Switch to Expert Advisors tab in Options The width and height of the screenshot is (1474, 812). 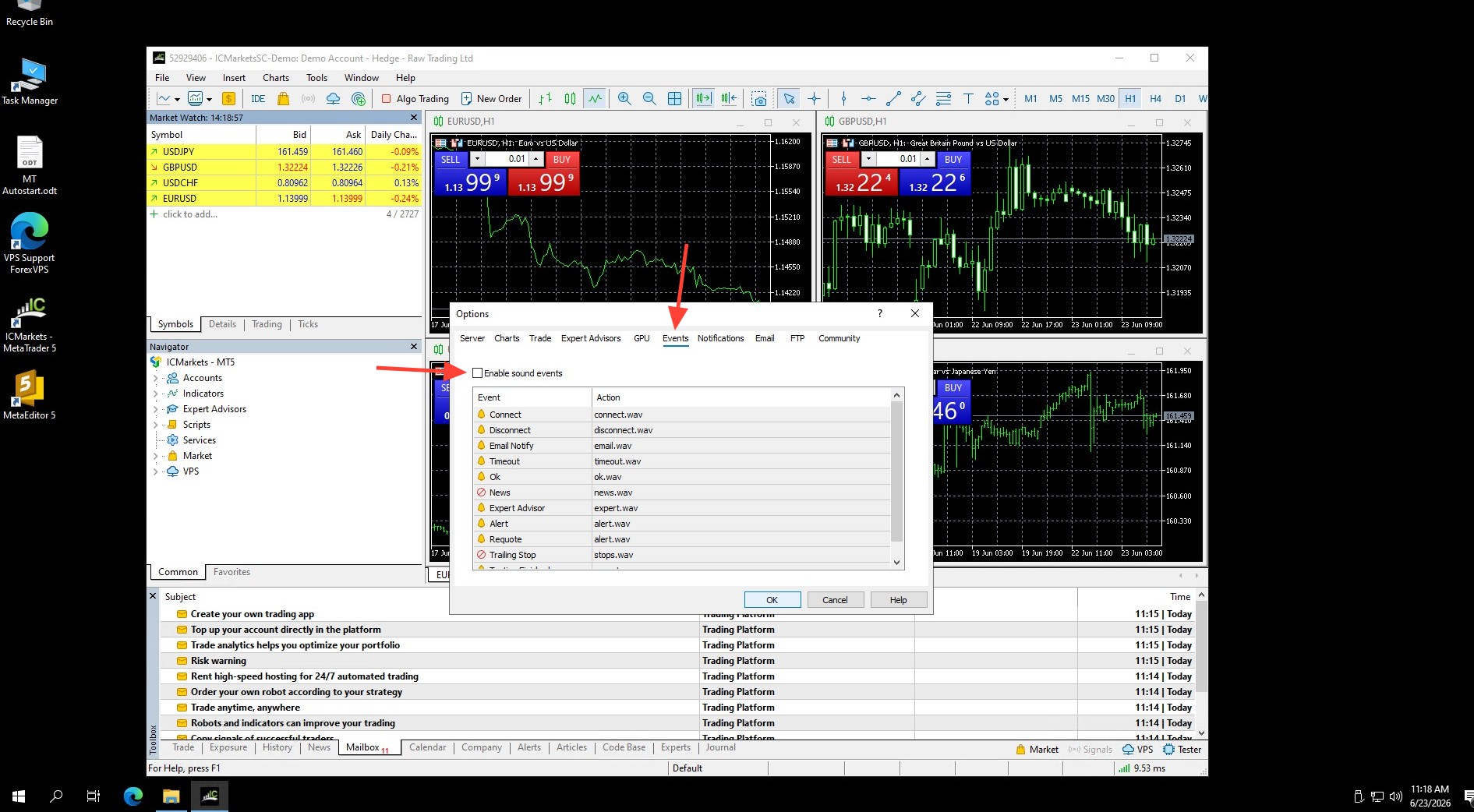tap(591, 338)
